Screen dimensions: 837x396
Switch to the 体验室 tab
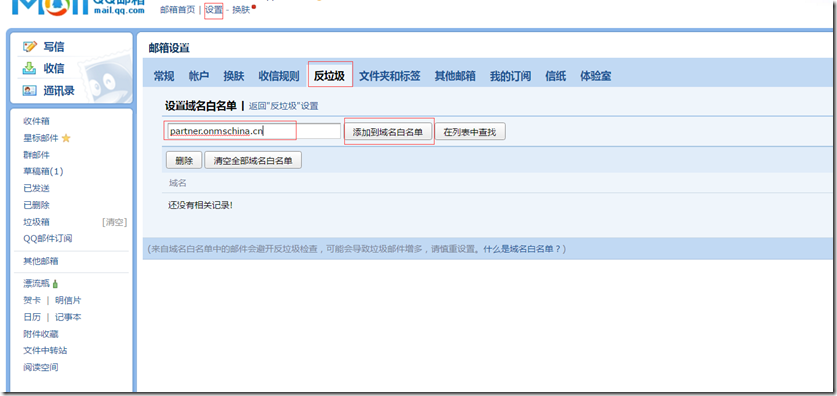click(x=596, y=76)
